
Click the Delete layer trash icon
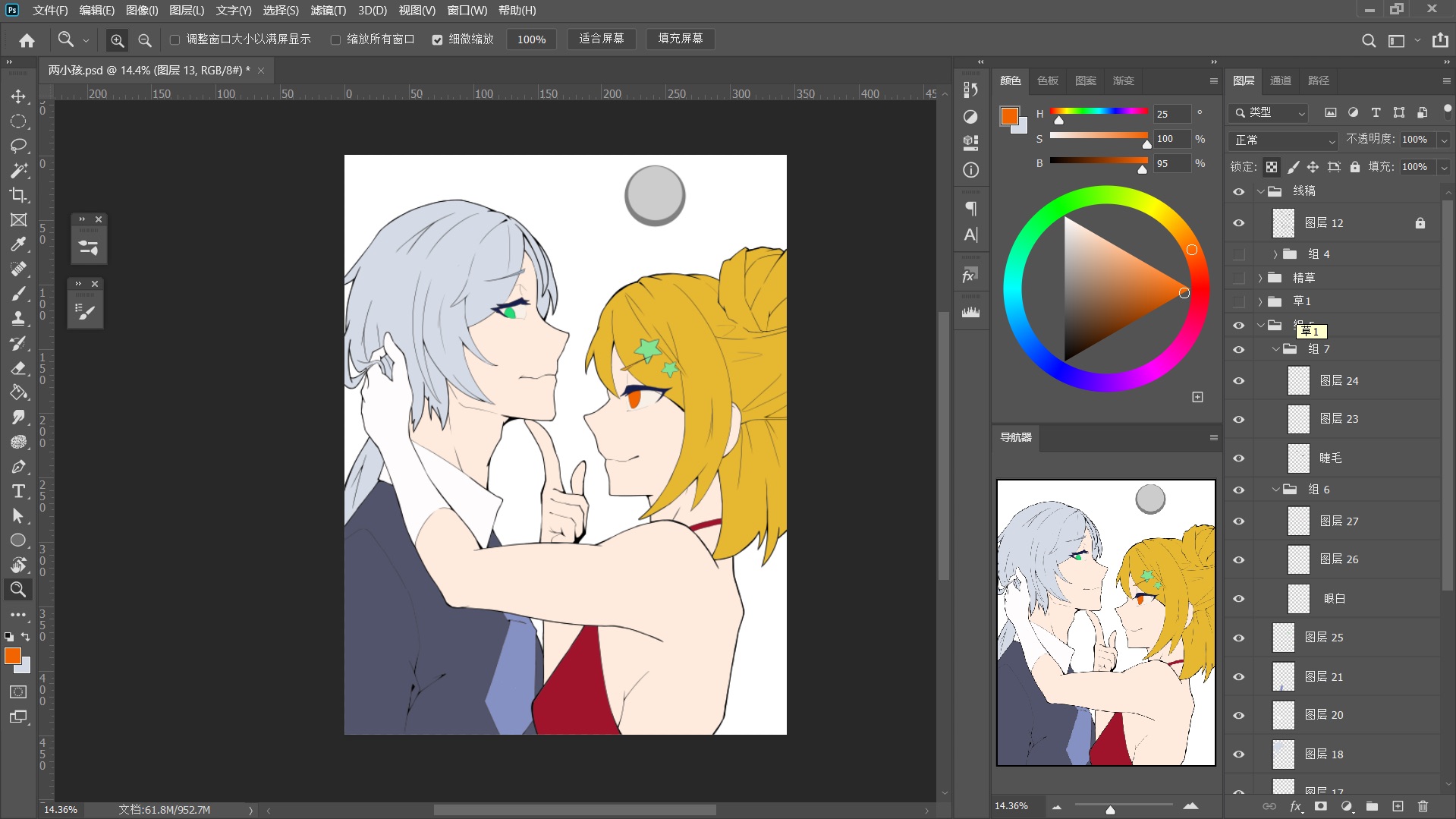pyautogui.click(x=1423, y=806)
